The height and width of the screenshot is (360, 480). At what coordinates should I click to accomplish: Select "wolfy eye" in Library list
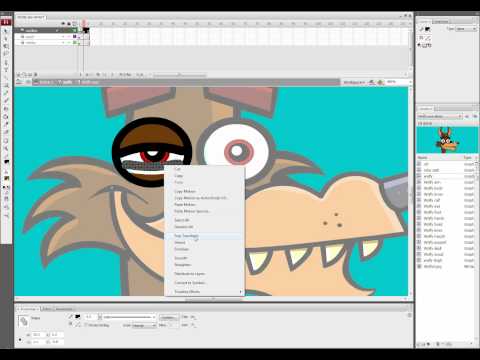(432, 206)
